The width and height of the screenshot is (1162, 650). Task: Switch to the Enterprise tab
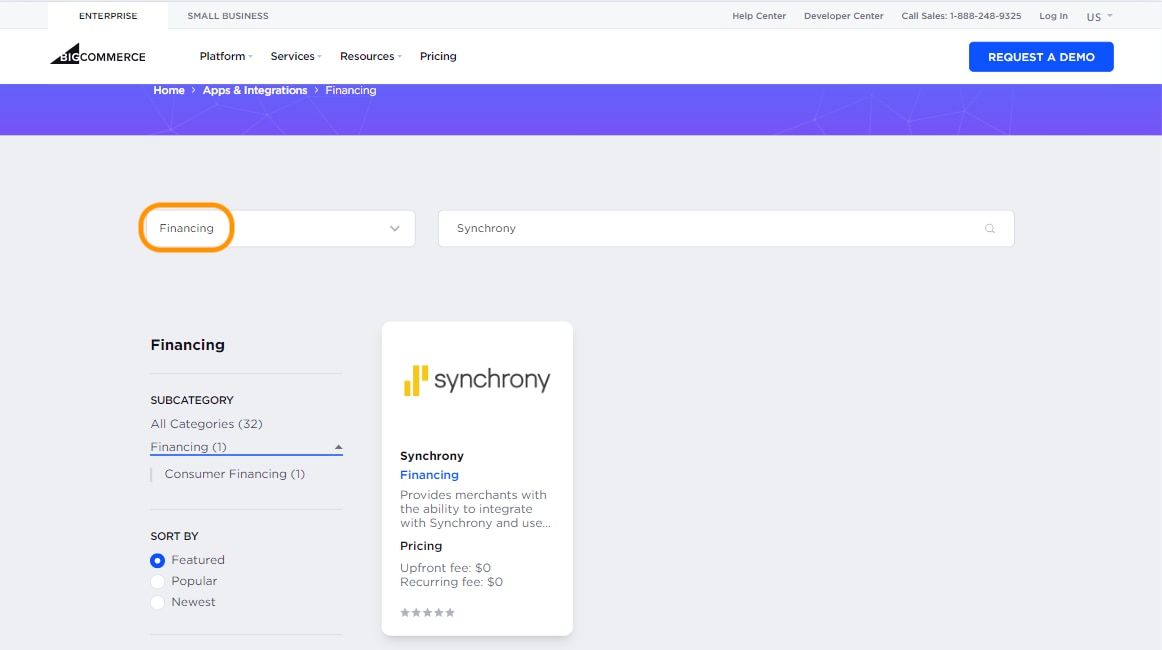tap(108, 16)
